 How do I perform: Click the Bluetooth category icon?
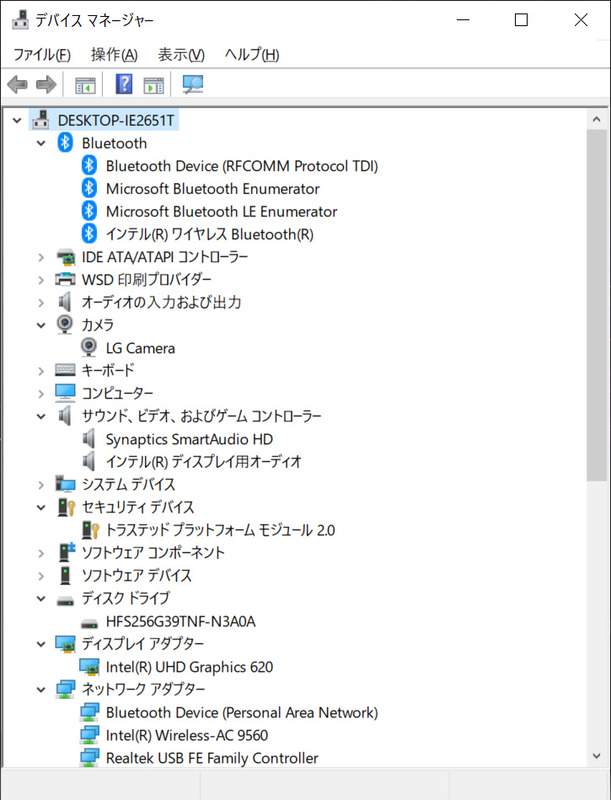(65, 142)
